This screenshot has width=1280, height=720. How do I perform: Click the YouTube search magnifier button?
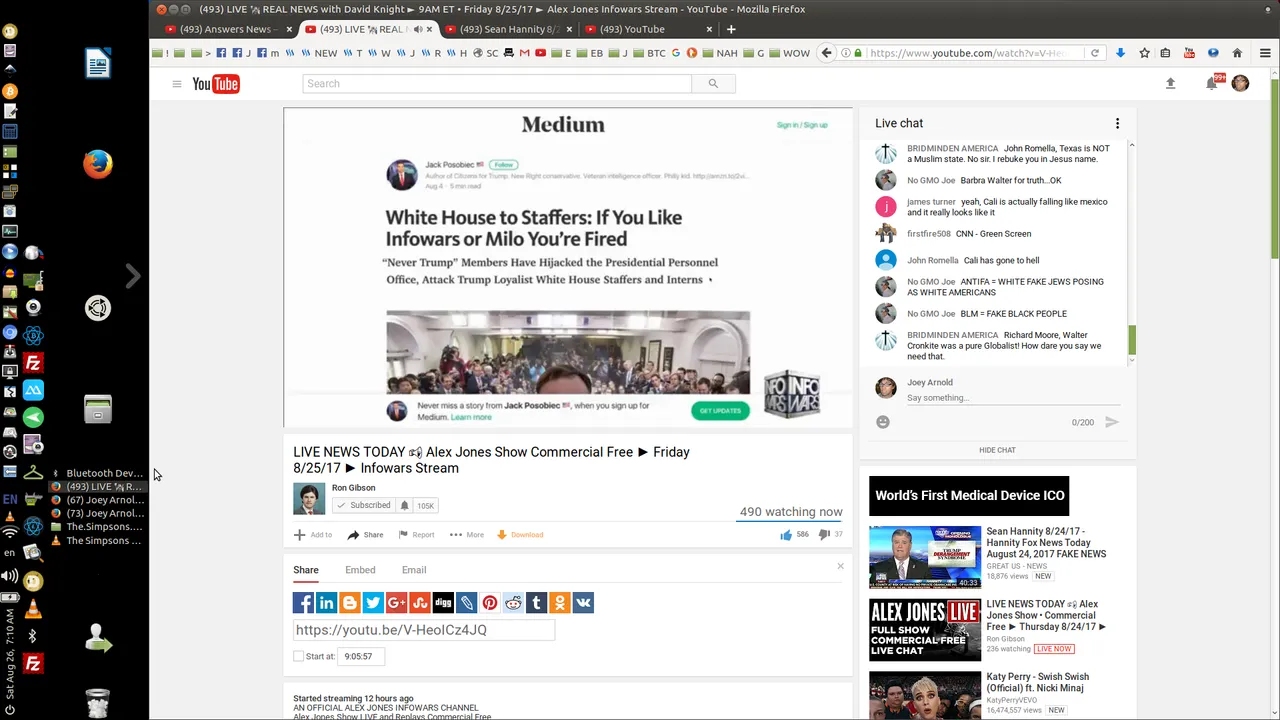tap(713, 84)
